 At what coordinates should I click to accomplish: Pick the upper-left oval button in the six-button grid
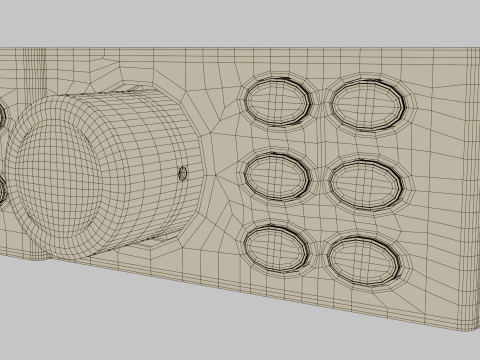[277, 102]
